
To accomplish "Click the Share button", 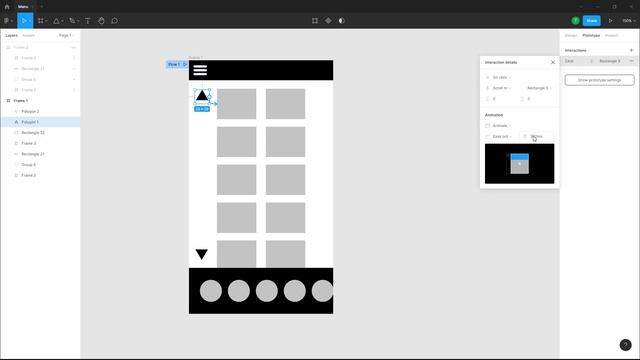I will (591, 20).
